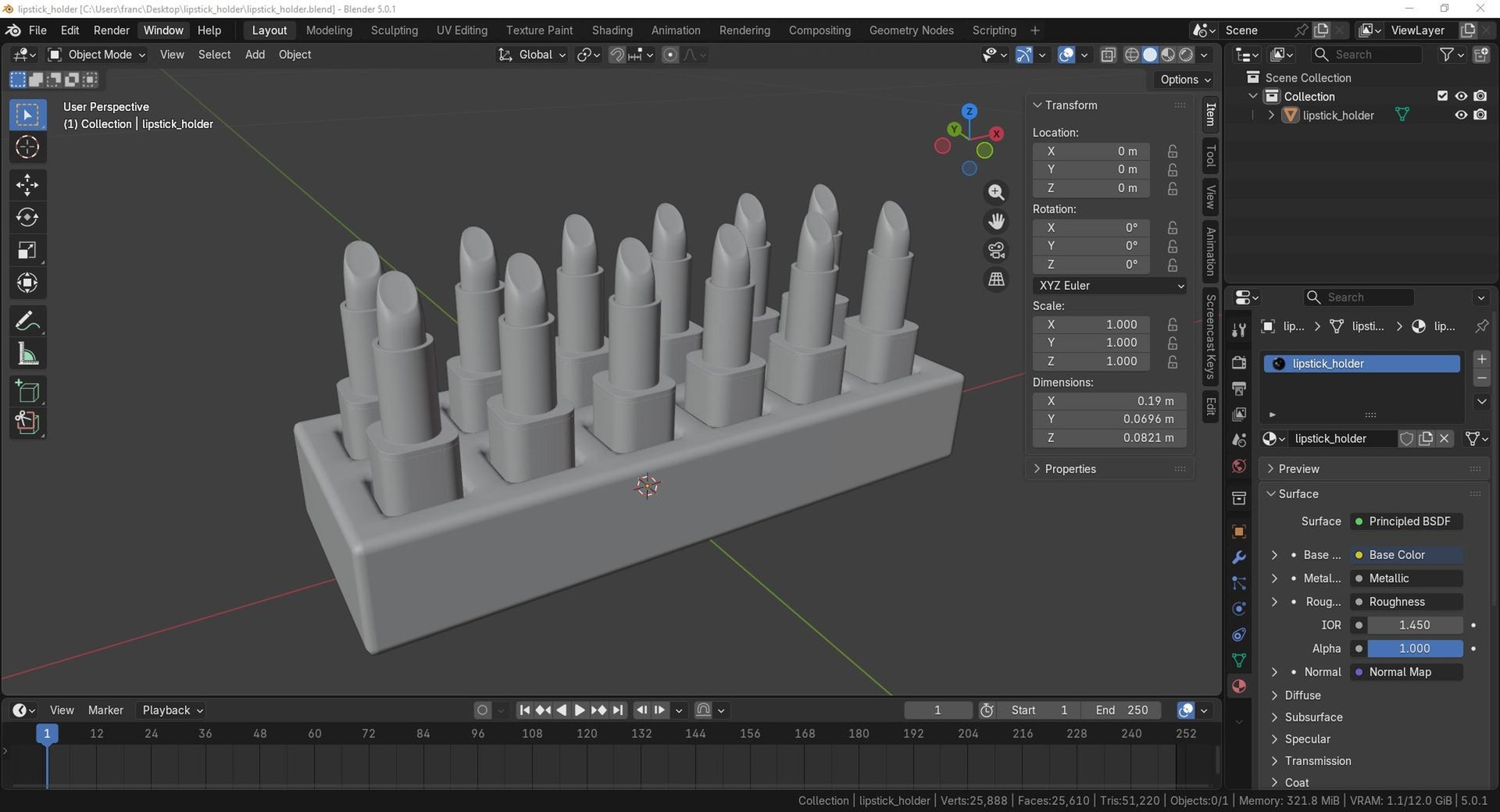Play the animation forward
Viewport: 1500px width, 812px height.
click(580, 710)
